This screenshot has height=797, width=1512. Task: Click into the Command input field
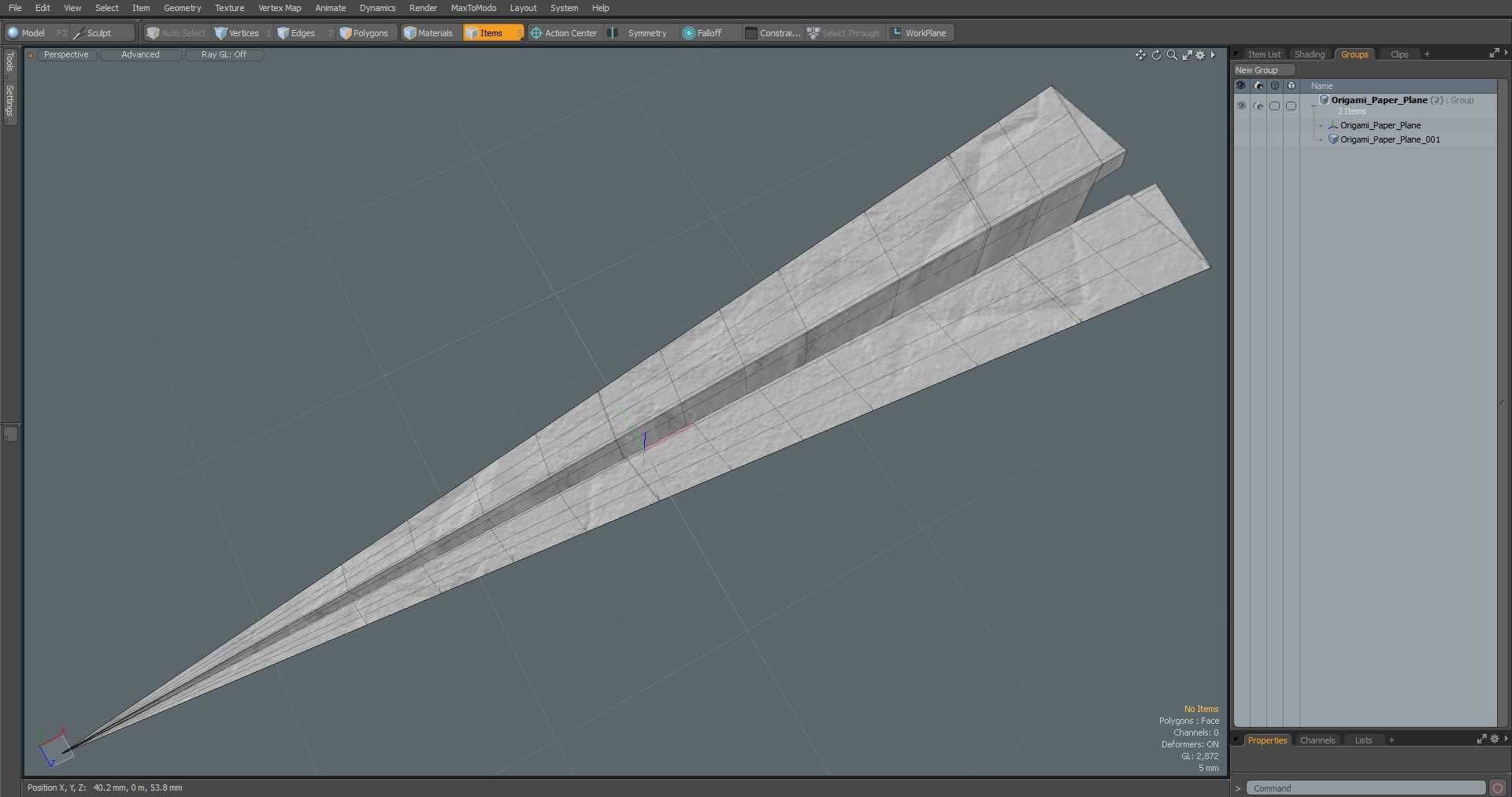click(1366, 788)
